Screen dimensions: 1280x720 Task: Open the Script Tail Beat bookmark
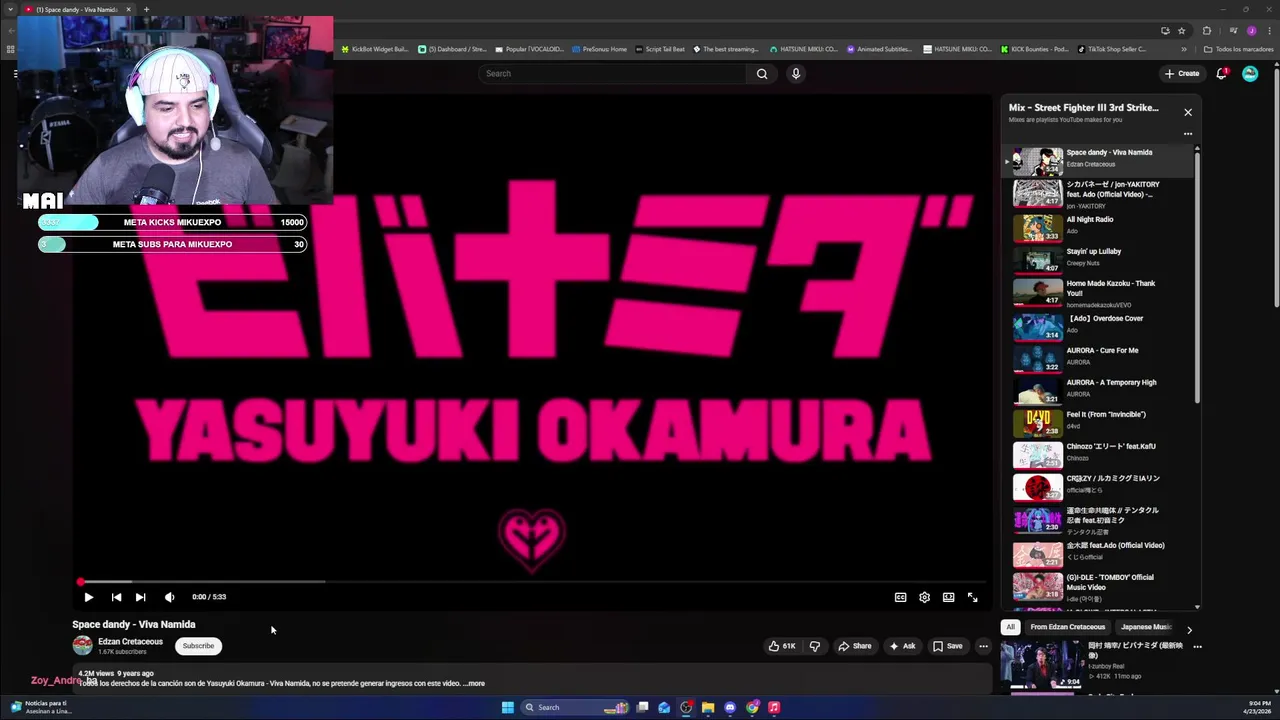(660, 49)
